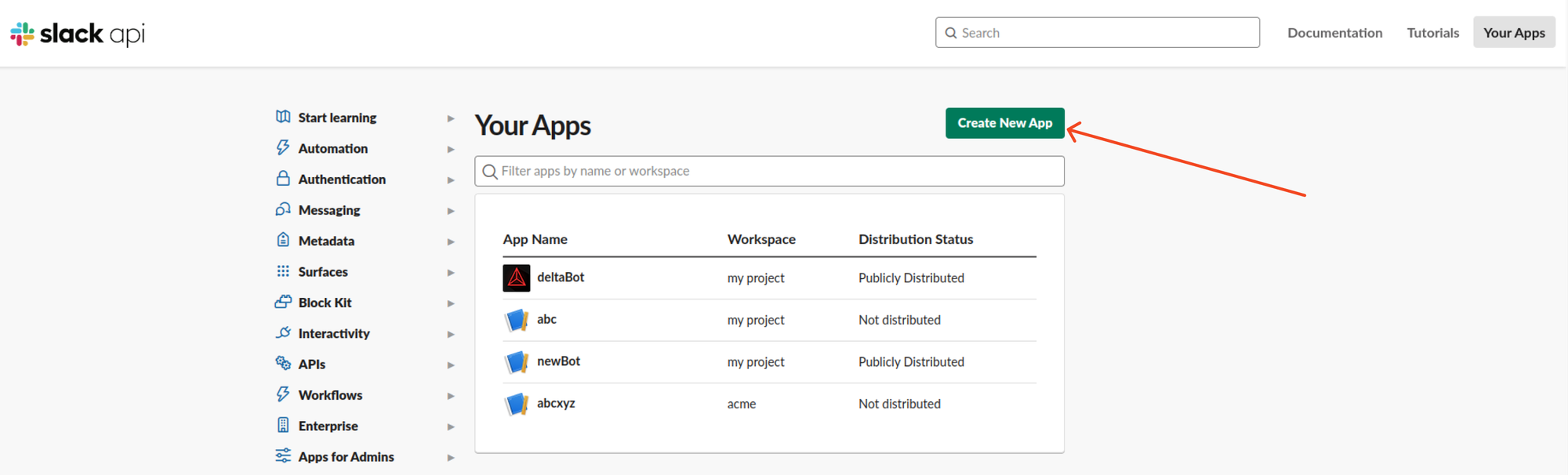
Task: Select the Your Apps tab
Action: (1513, 33)
